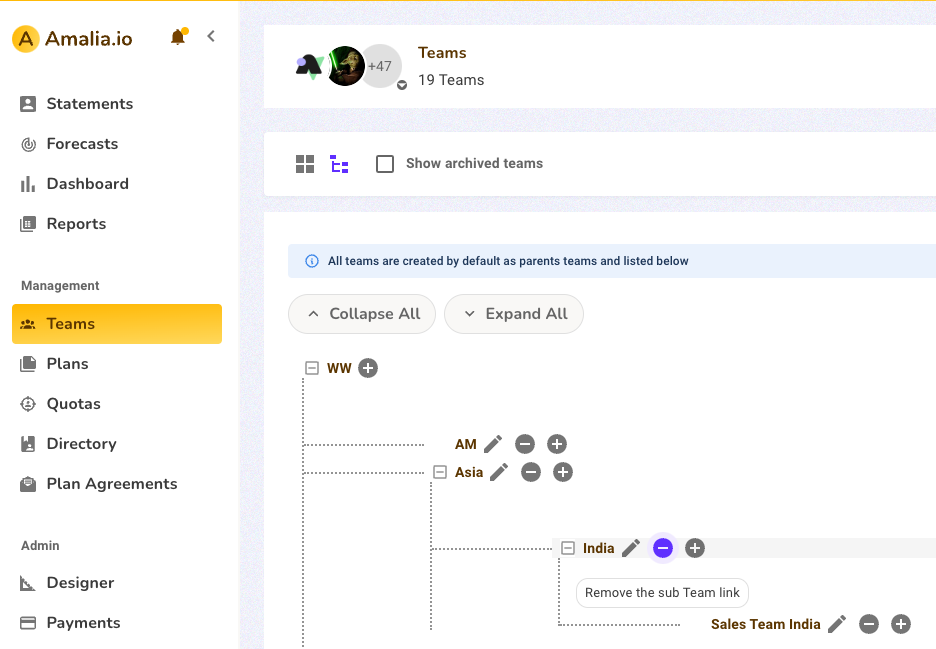Edit Sales Team India
936x649 pixels.
(837, 624)
